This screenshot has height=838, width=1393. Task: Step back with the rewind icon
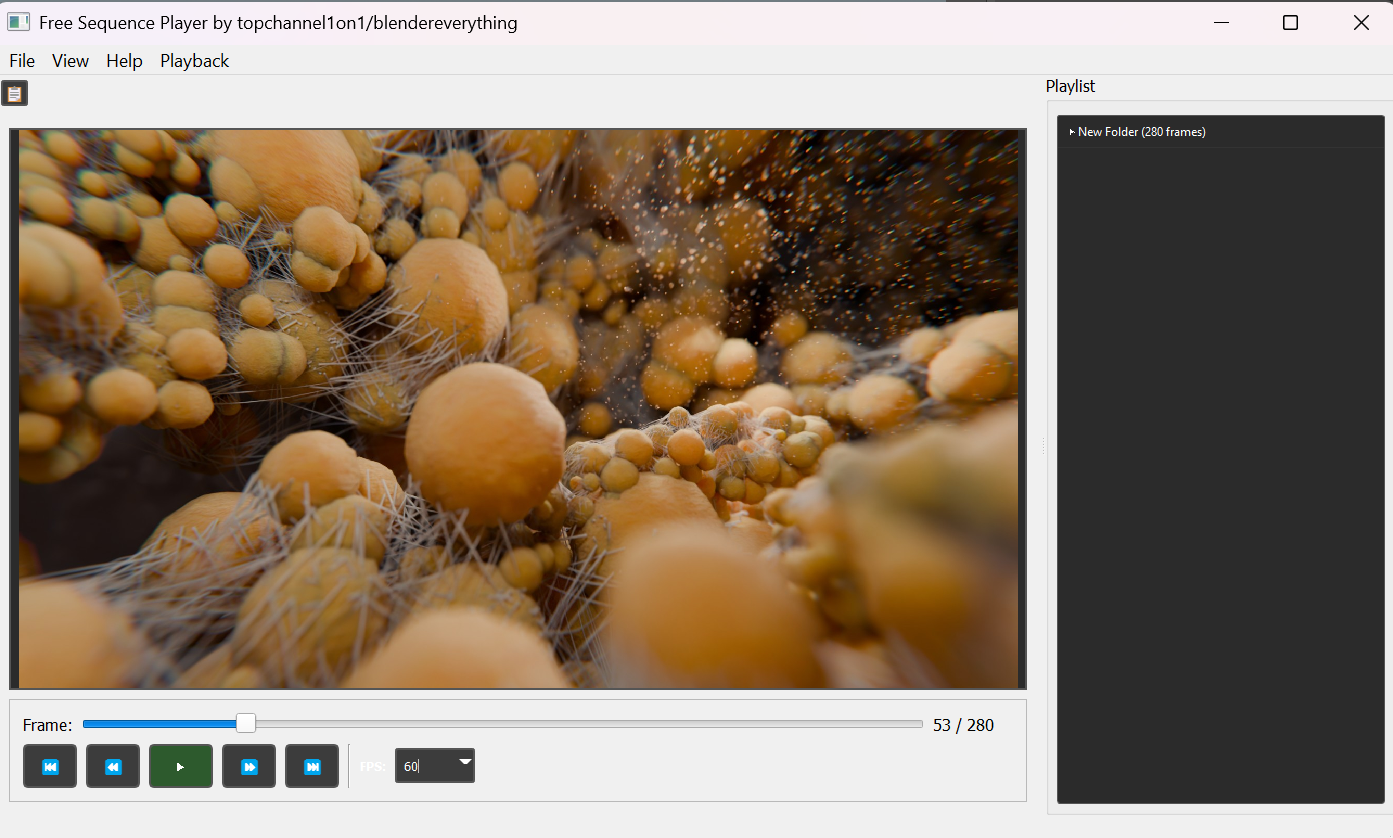pos(112,765)
